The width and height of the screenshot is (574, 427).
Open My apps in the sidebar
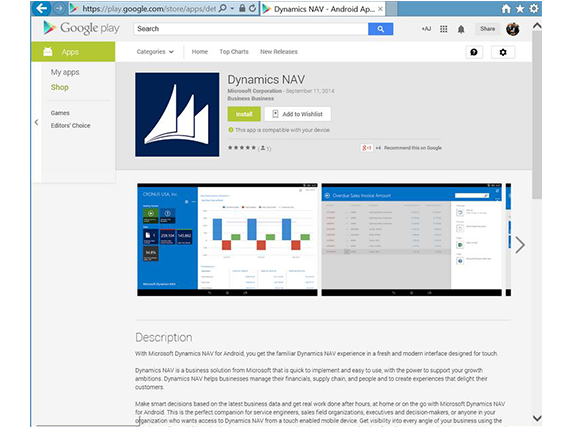coord(65,72)
